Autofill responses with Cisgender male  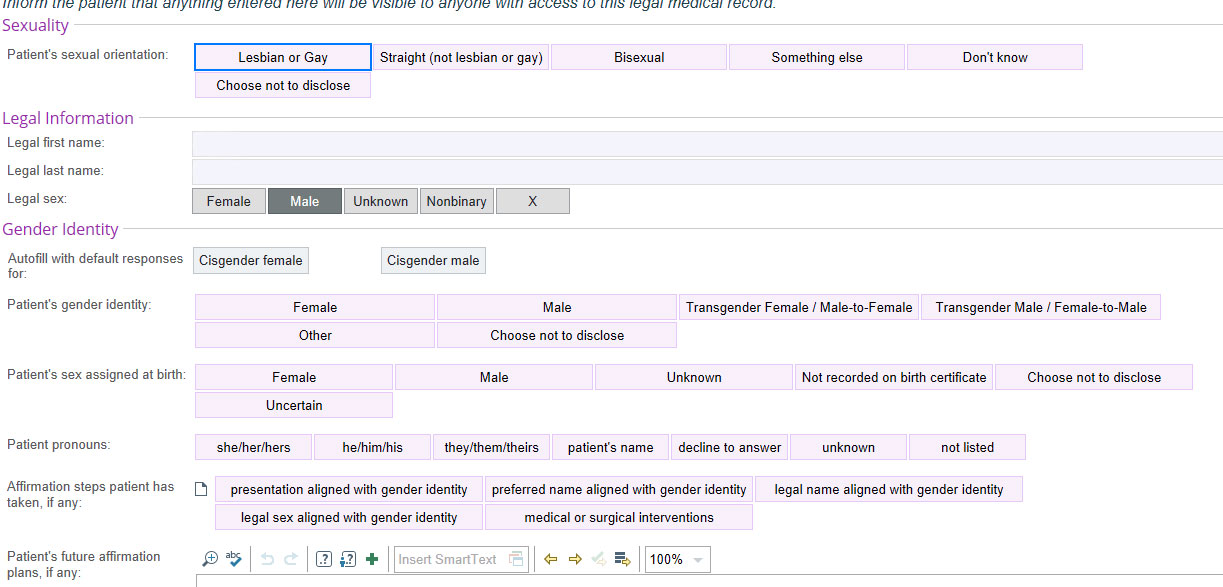(433, 261)
